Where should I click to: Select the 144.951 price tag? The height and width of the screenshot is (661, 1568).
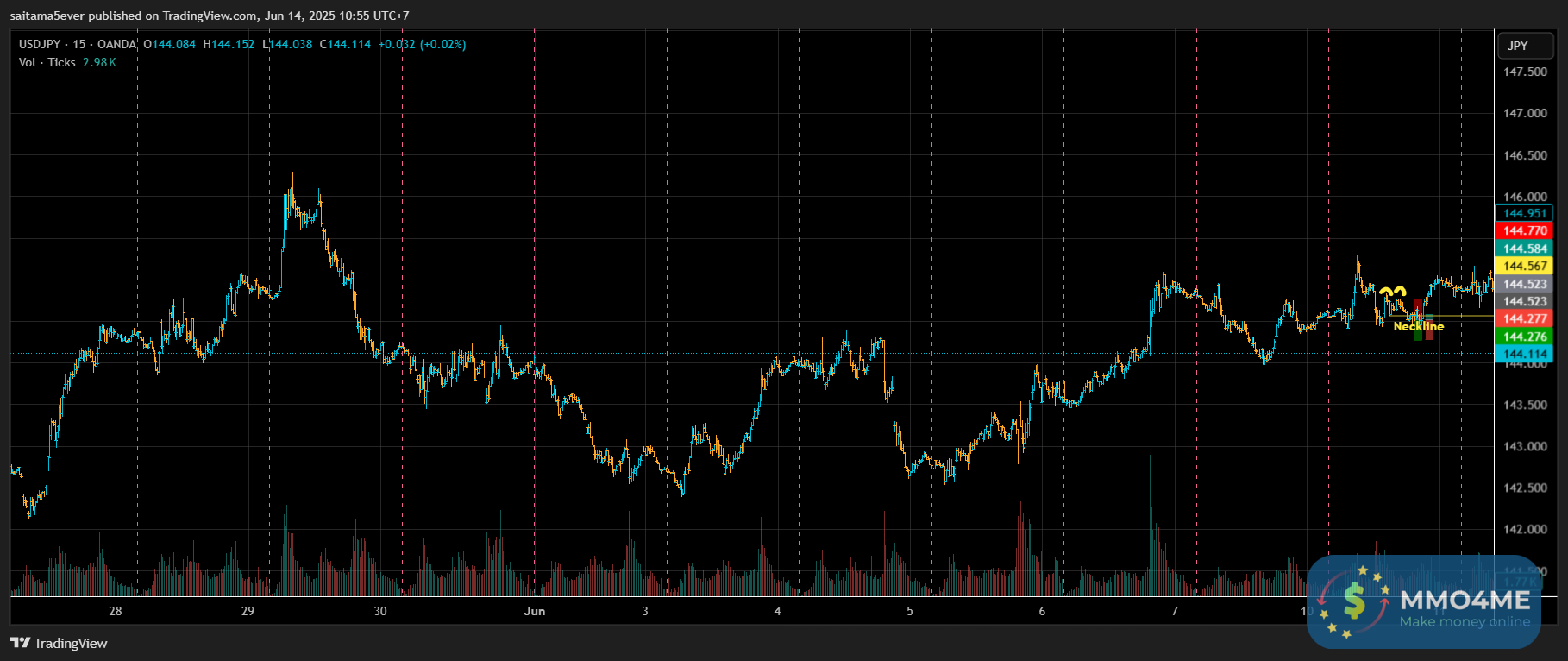[1524, 213]
